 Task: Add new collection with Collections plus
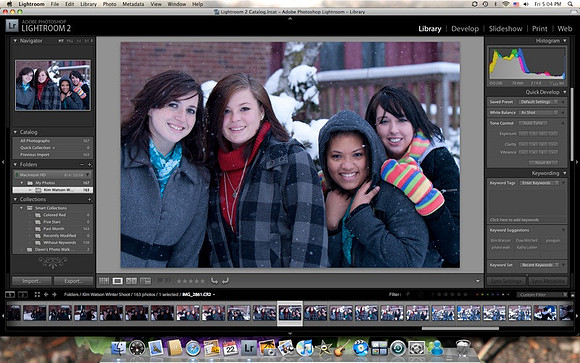point(90,199)
